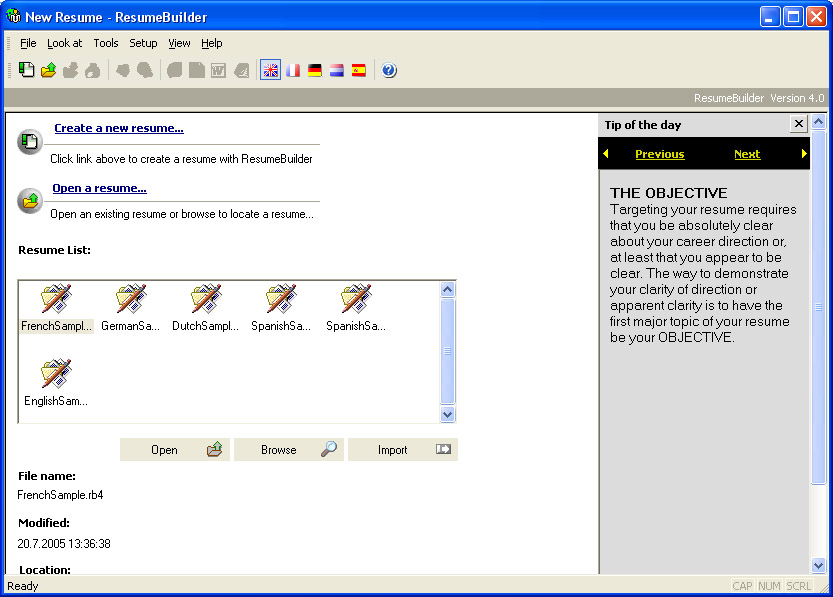Click the blue help question mark icon

click(389, 70)
